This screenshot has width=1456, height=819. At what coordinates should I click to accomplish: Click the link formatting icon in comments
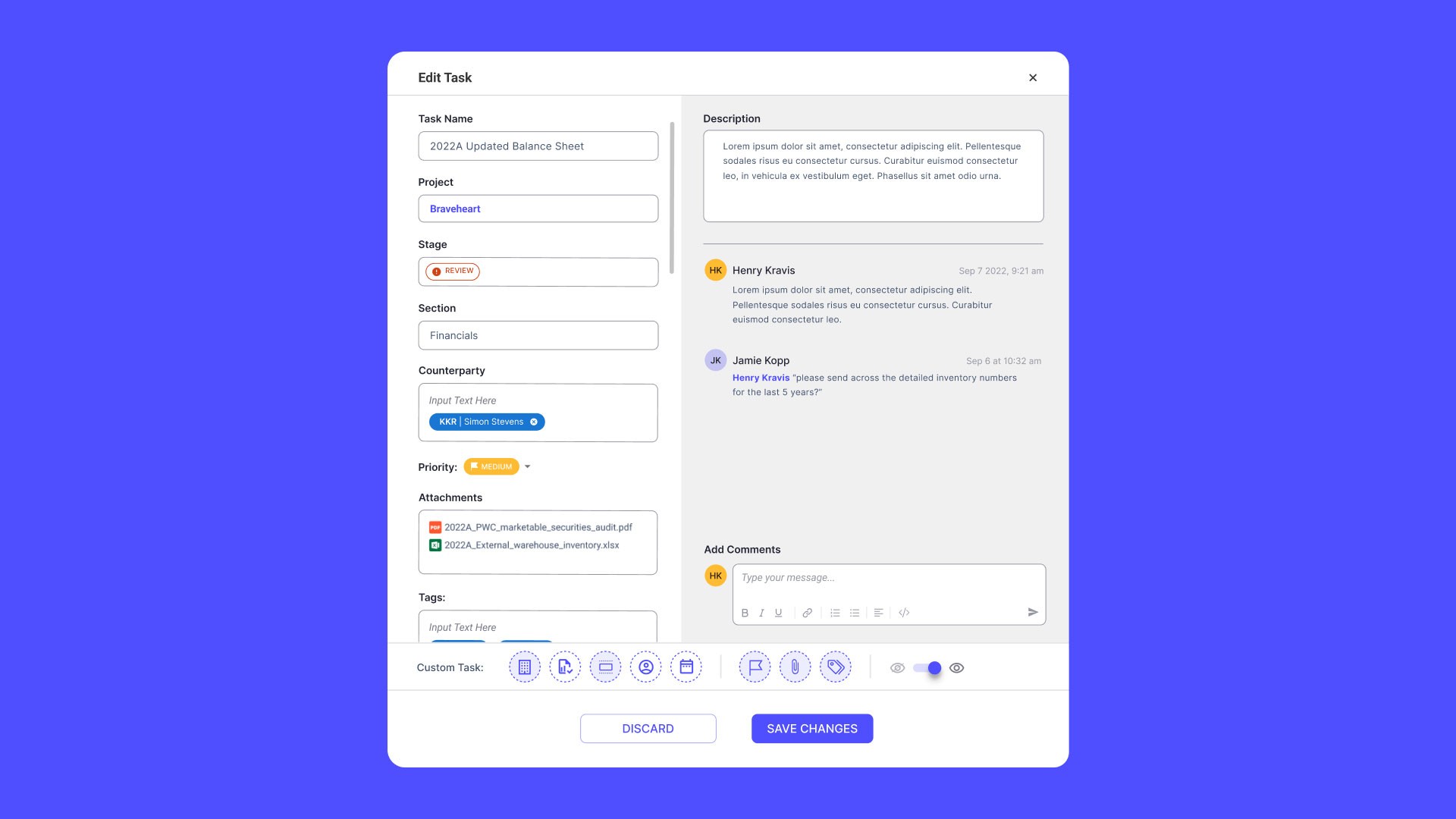[806, 612]
